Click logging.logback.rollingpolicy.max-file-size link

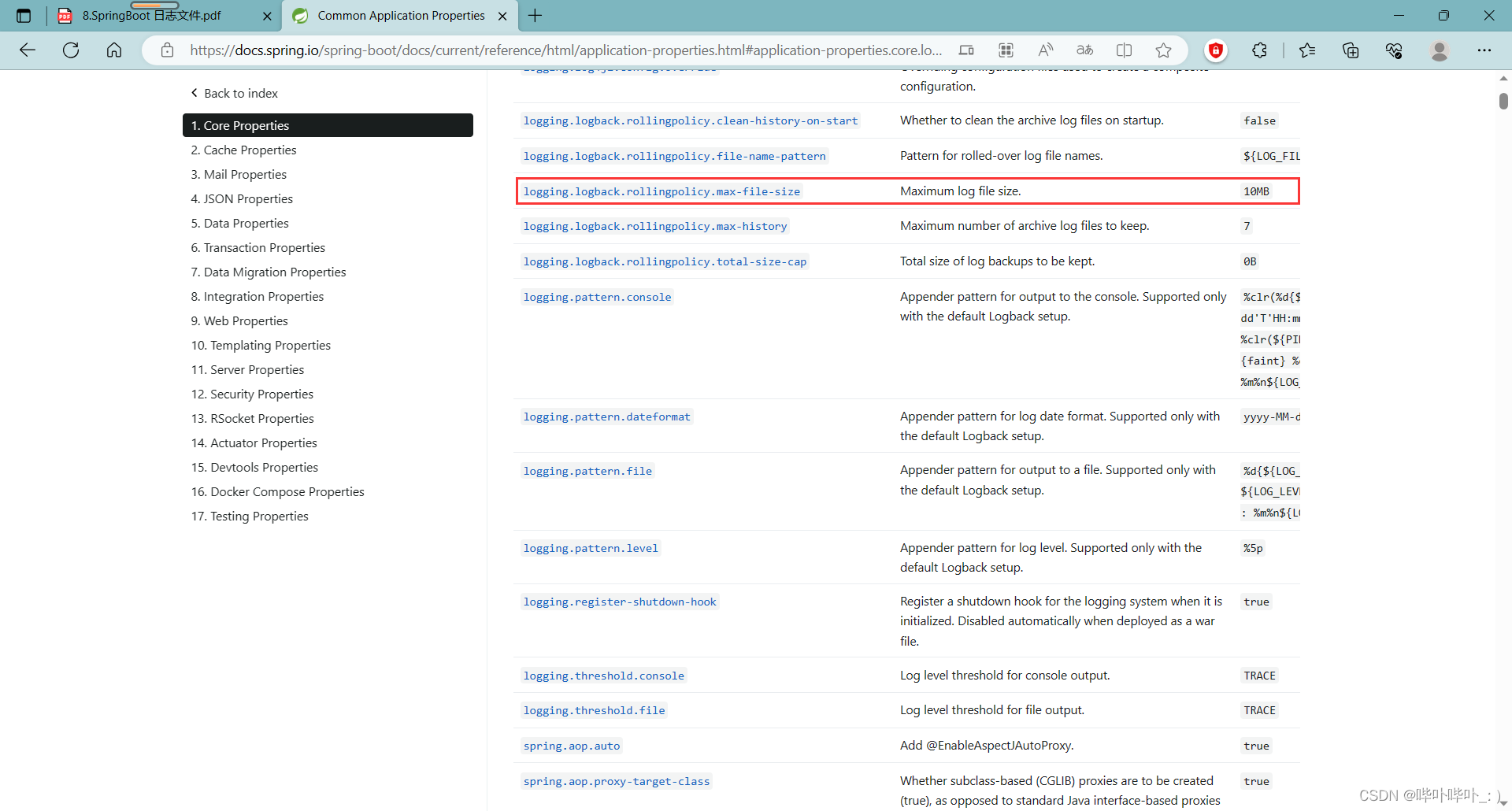661,191
